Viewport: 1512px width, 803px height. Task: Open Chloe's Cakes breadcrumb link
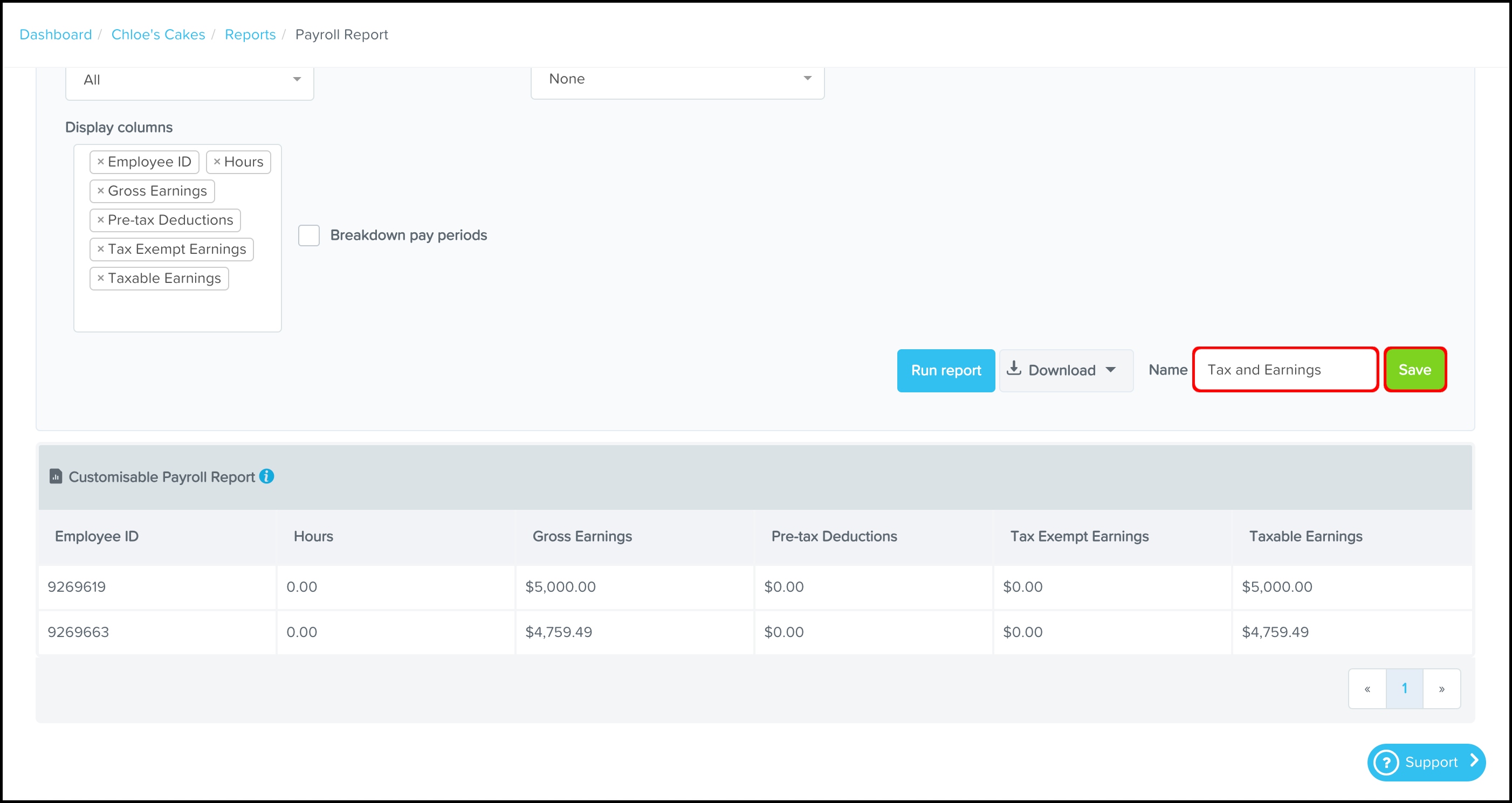(158, 34)
